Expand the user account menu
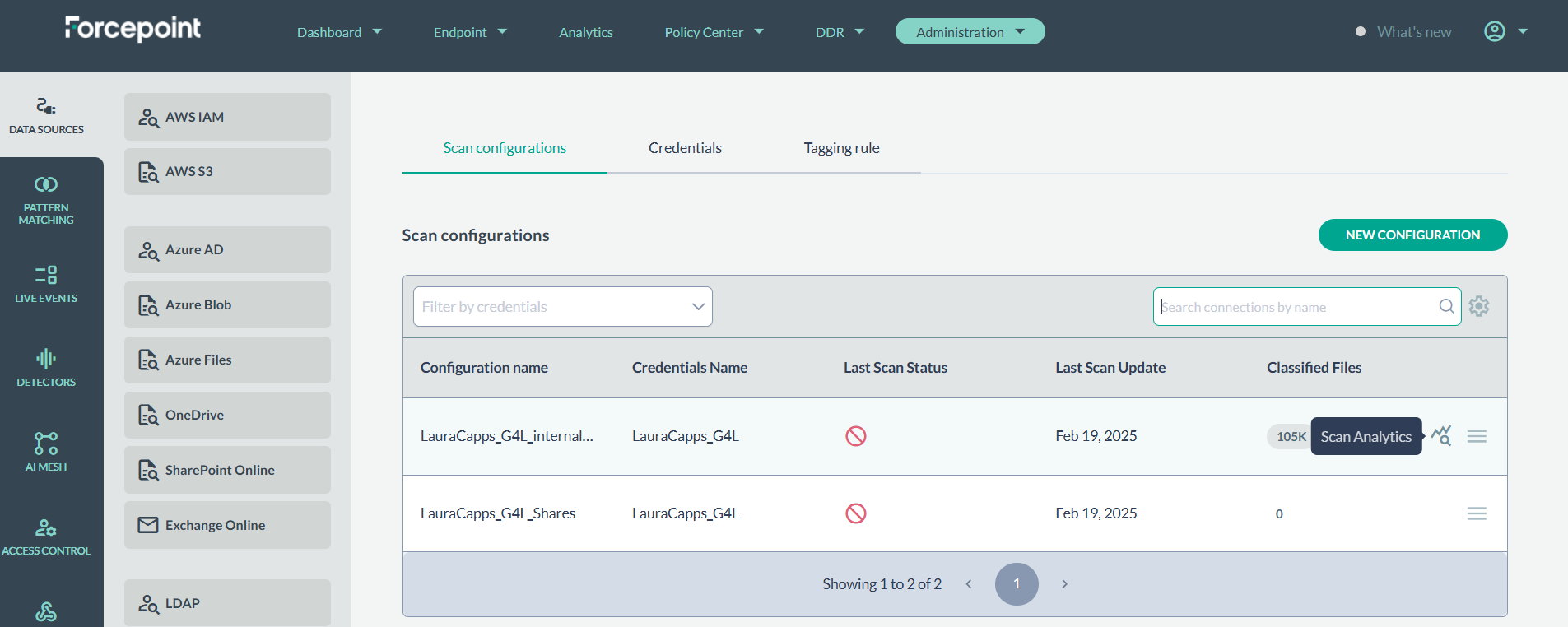Screen dimensions: 1568x627 pos(1505,31)
